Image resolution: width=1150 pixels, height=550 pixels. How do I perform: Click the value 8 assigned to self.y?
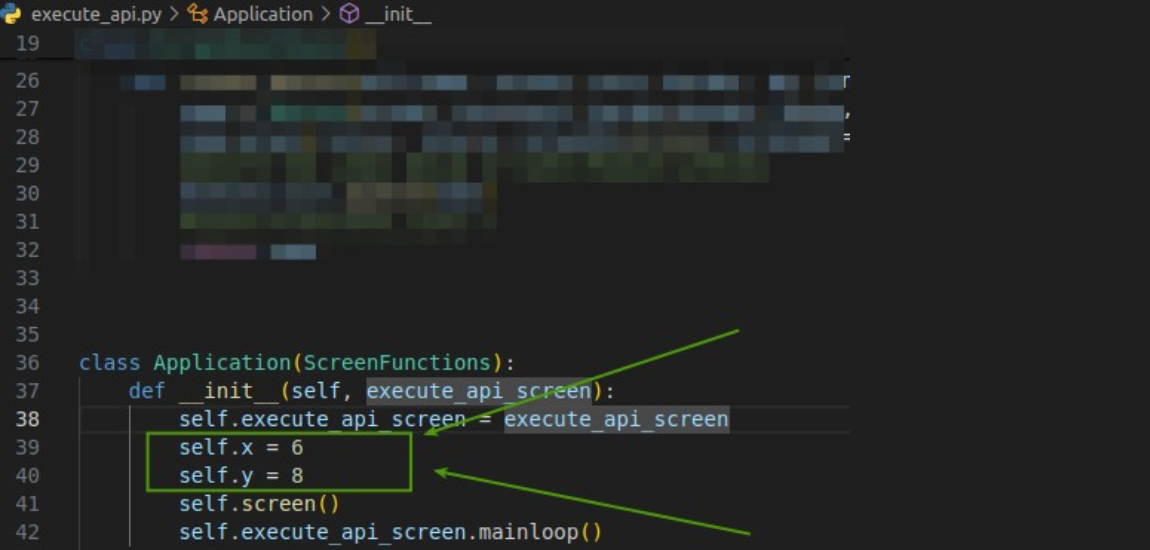coord(297,475)
